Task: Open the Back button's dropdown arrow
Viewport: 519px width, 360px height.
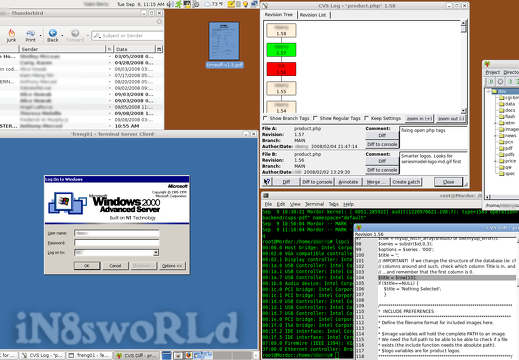Action: [62, 35]
